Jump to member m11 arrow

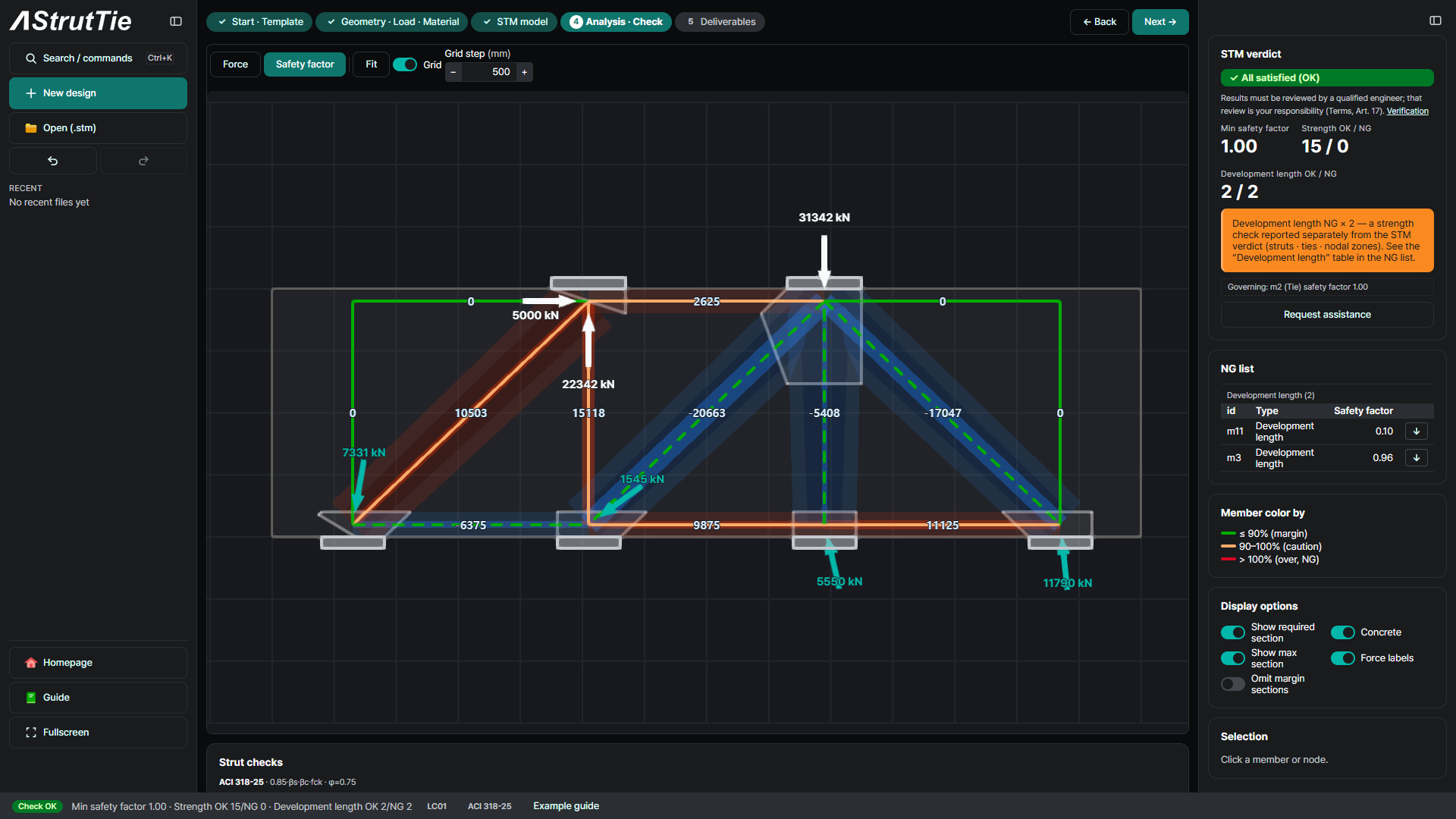(1417, 431)
